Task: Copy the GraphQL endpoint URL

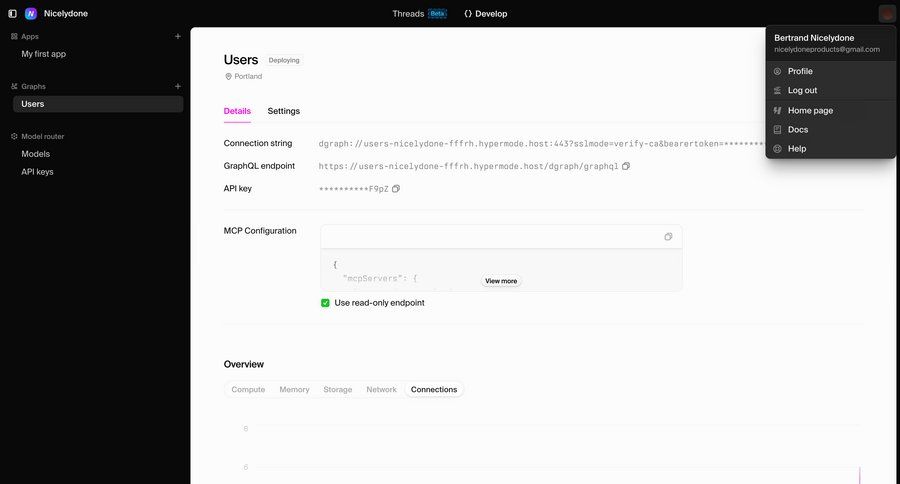Action: click(626, 166)
